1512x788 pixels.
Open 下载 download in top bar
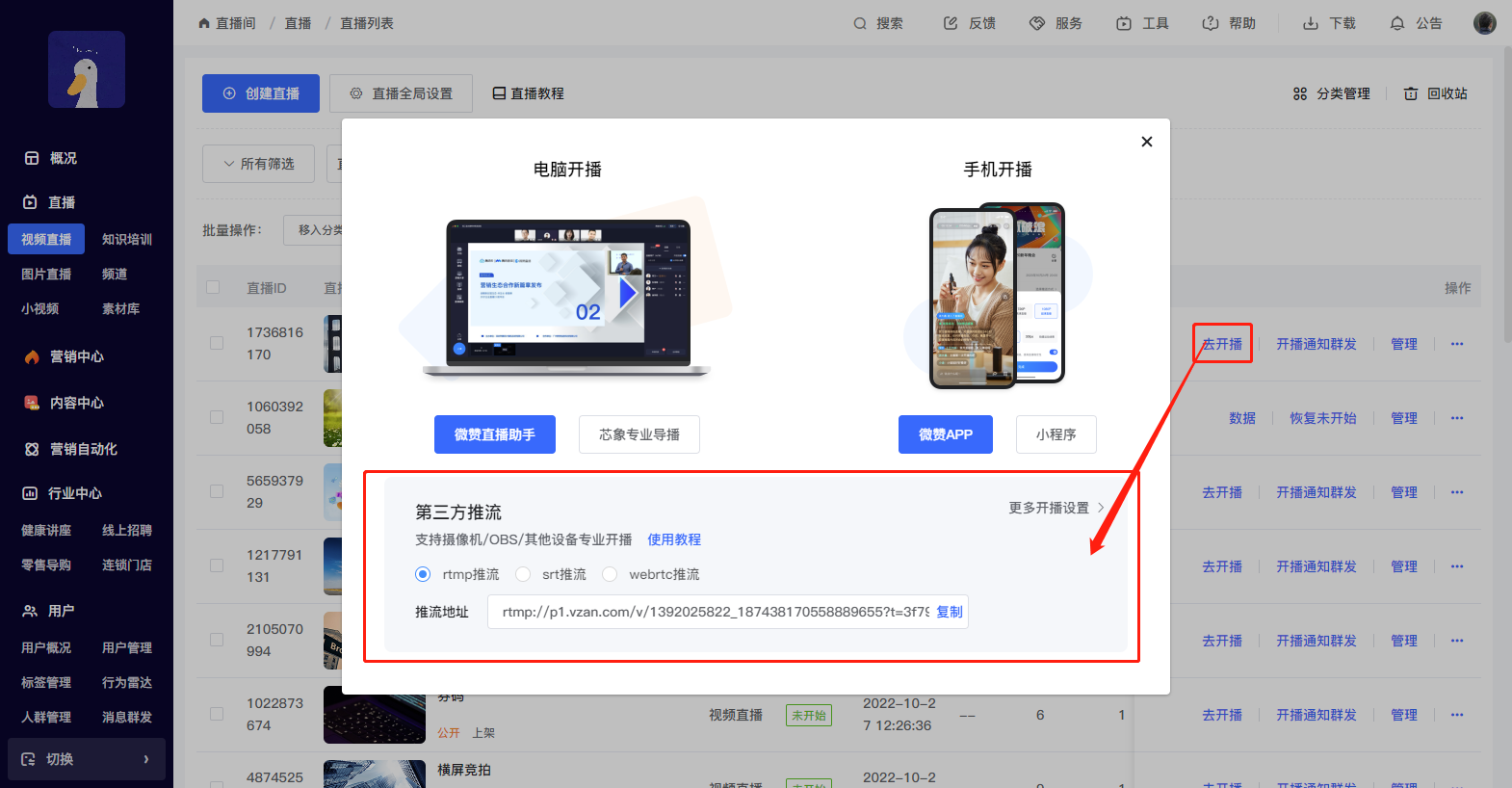(x=1329, y=23)
